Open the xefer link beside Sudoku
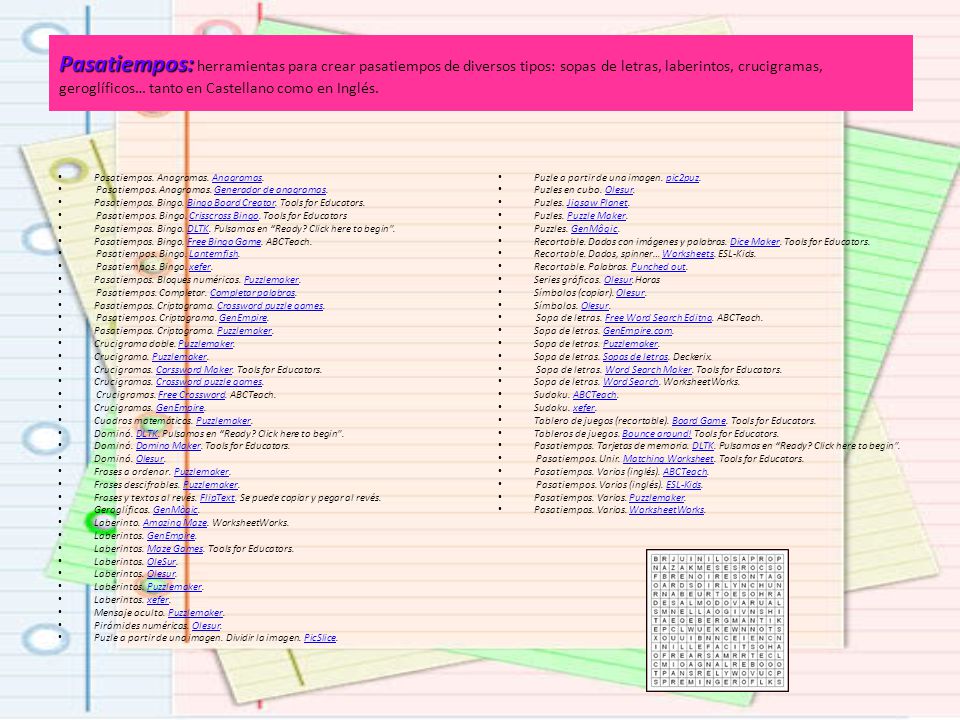Image resolution: width=960 pixels, height=720 pixels. click(x=584, y=407)
